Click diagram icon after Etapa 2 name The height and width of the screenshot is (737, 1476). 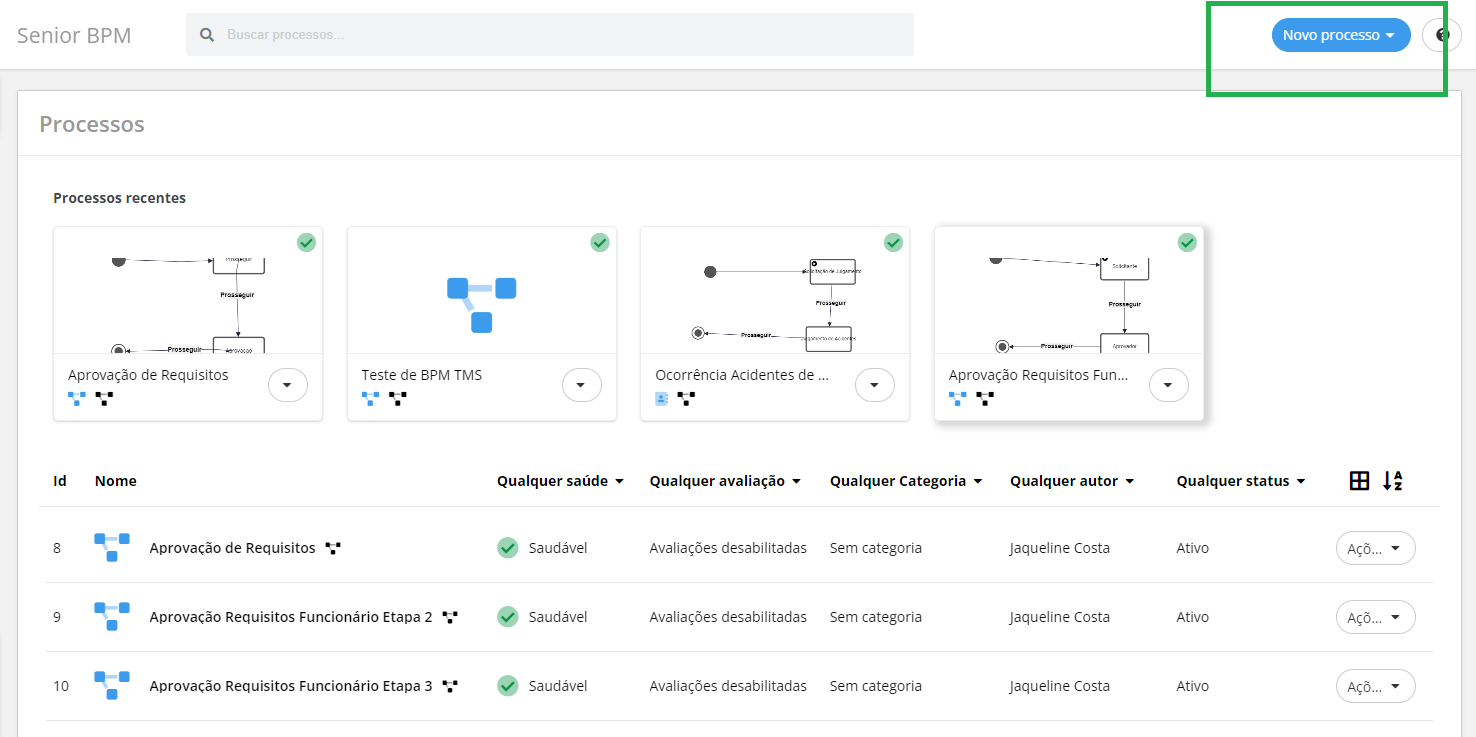point(450,618)
